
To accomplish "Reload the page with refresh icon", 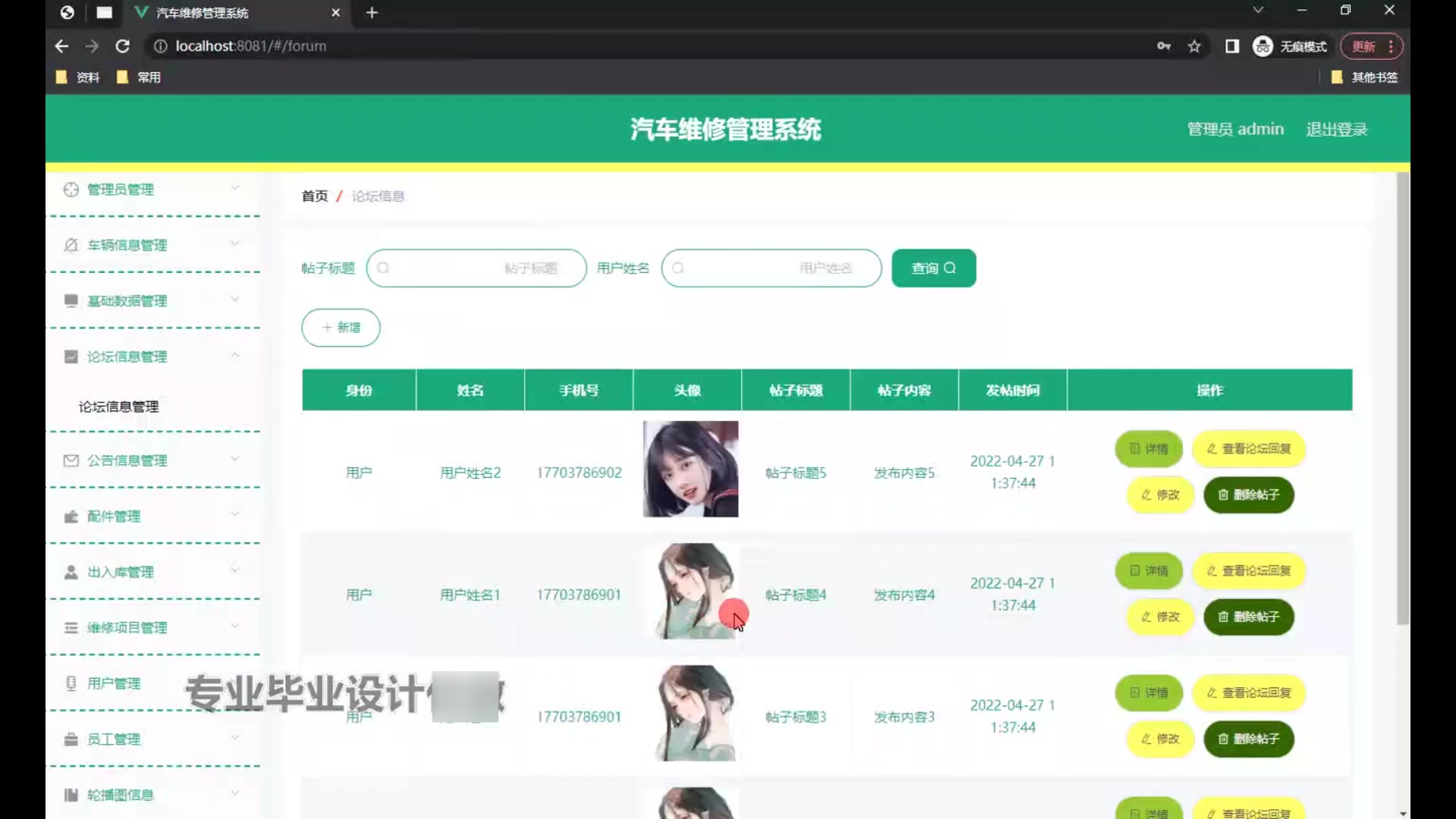I will pos(122,46).
